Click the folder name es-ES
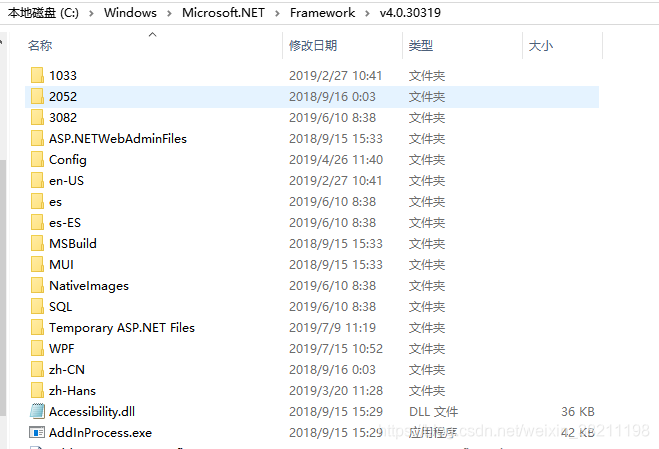This screenshot has height=449, width=659. pyautogui.click(x=65, y=223)
